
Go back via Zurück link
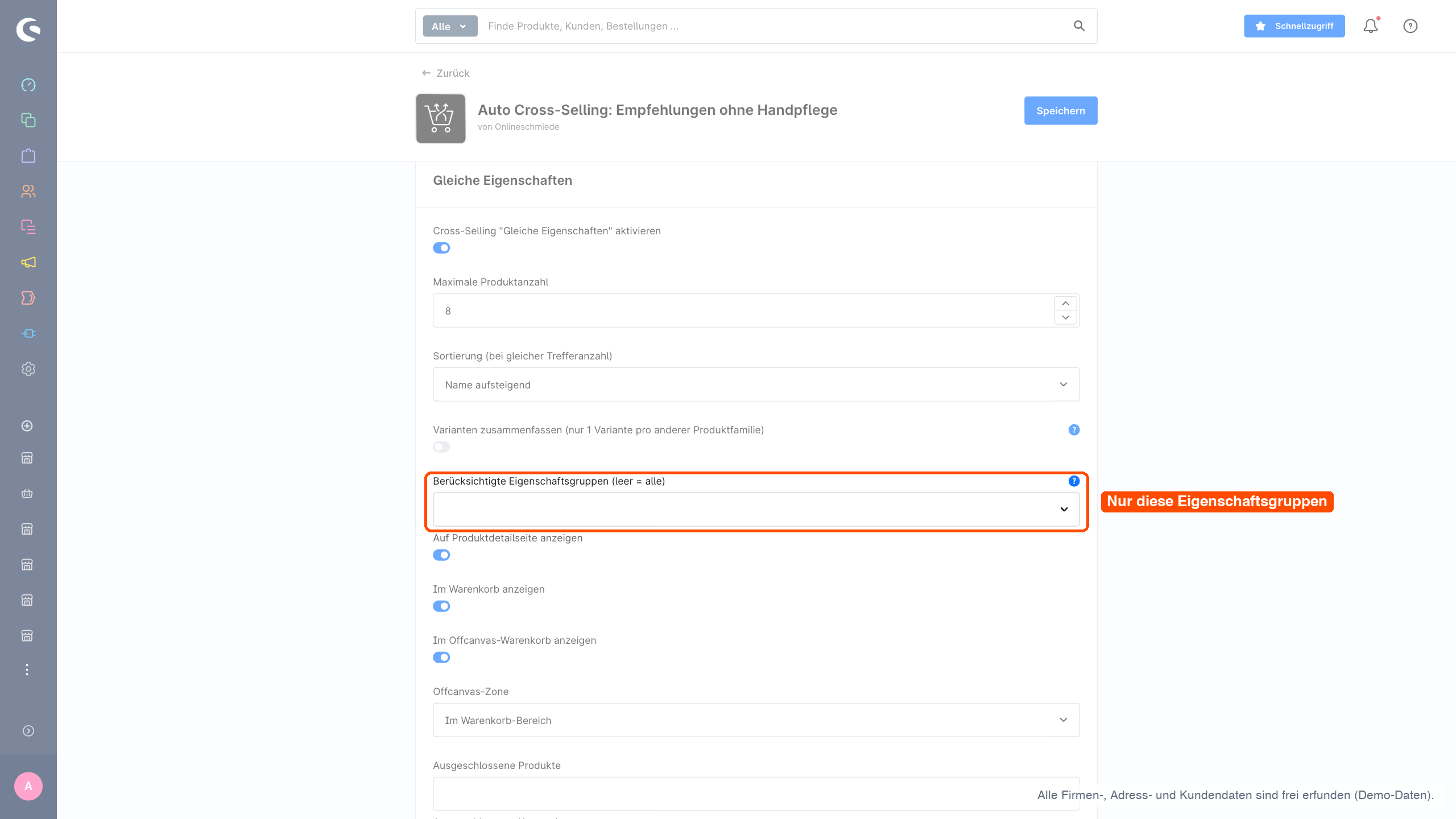click(445, 73)
